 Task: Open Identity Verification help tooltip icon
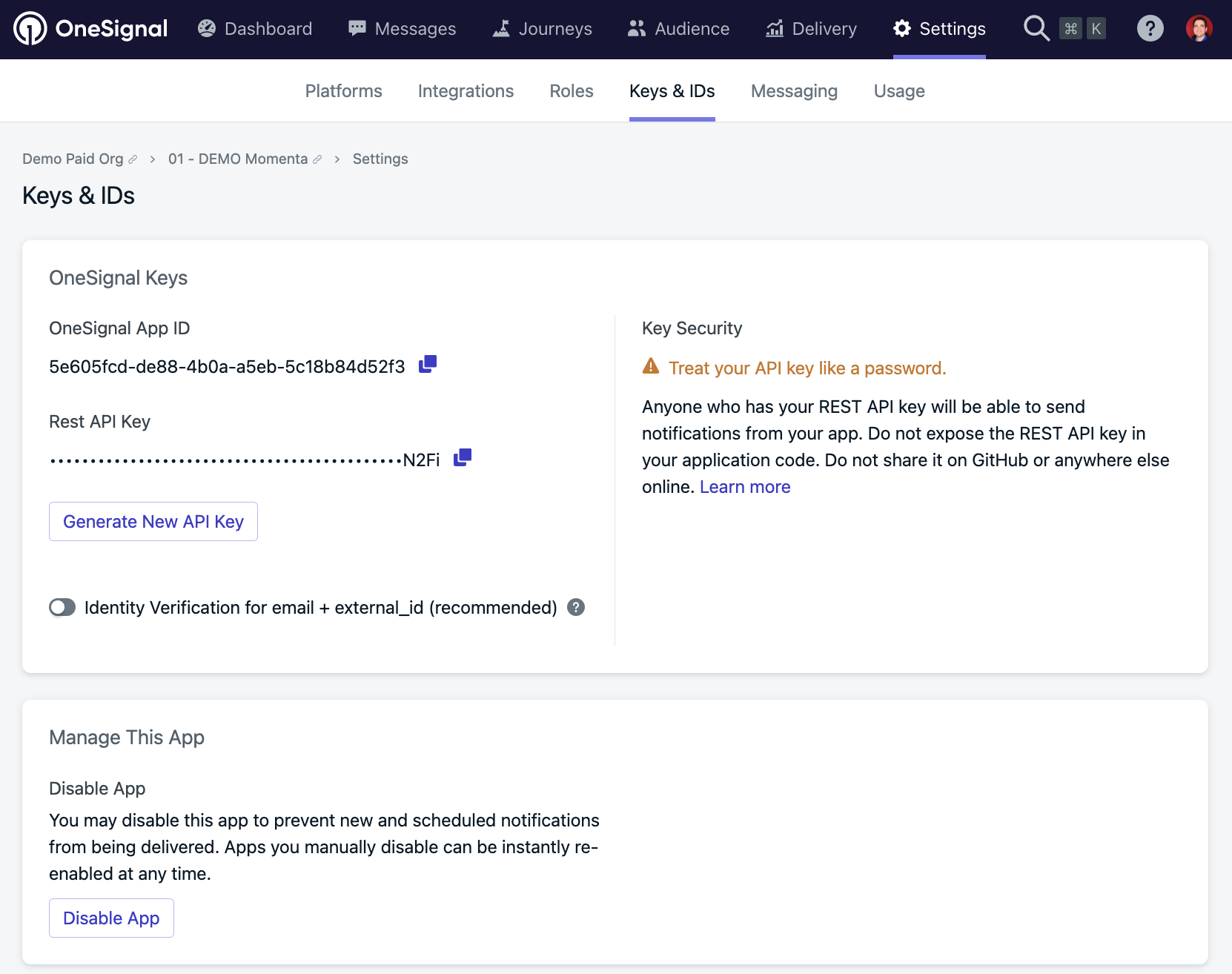coord(576,607)
